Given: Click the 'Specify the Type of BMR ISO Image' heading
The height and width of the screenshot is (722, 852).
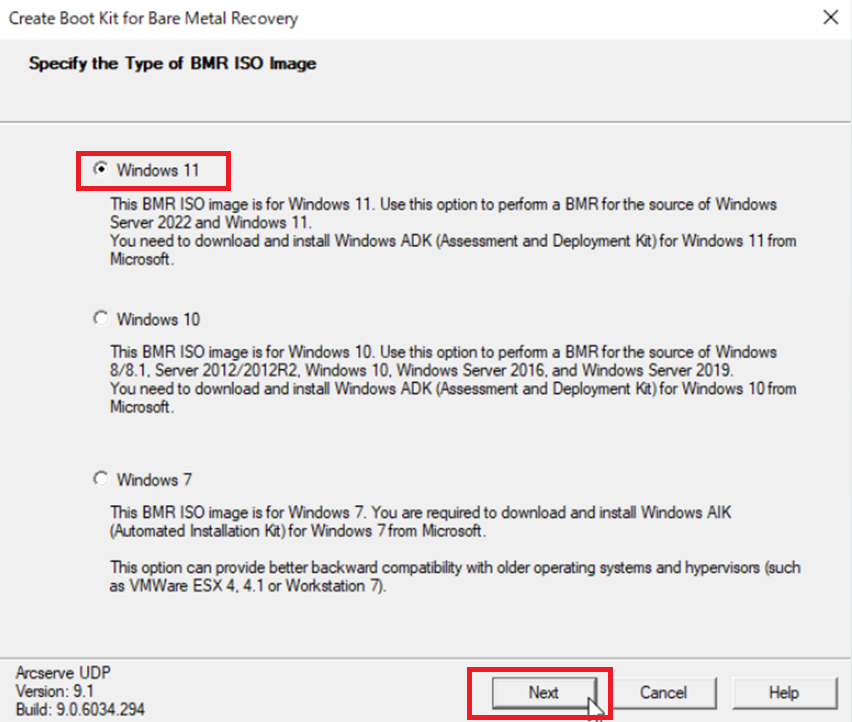Looking at the screenshot, I should [172, 64].
